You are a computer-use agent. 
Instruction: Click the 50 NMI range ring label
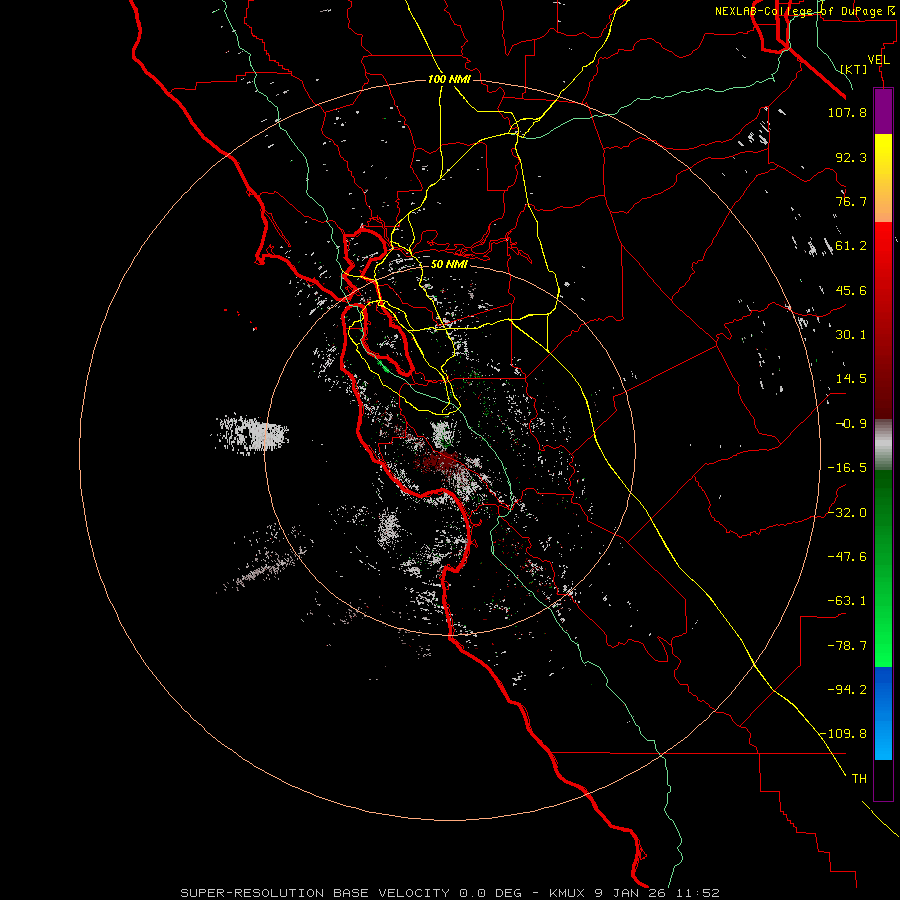(x=449, y=265)
